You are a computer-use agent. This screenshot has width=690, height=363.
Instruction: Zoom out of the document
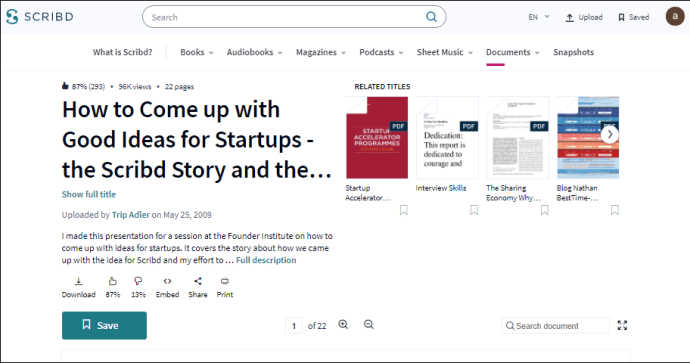pos(369,325)
